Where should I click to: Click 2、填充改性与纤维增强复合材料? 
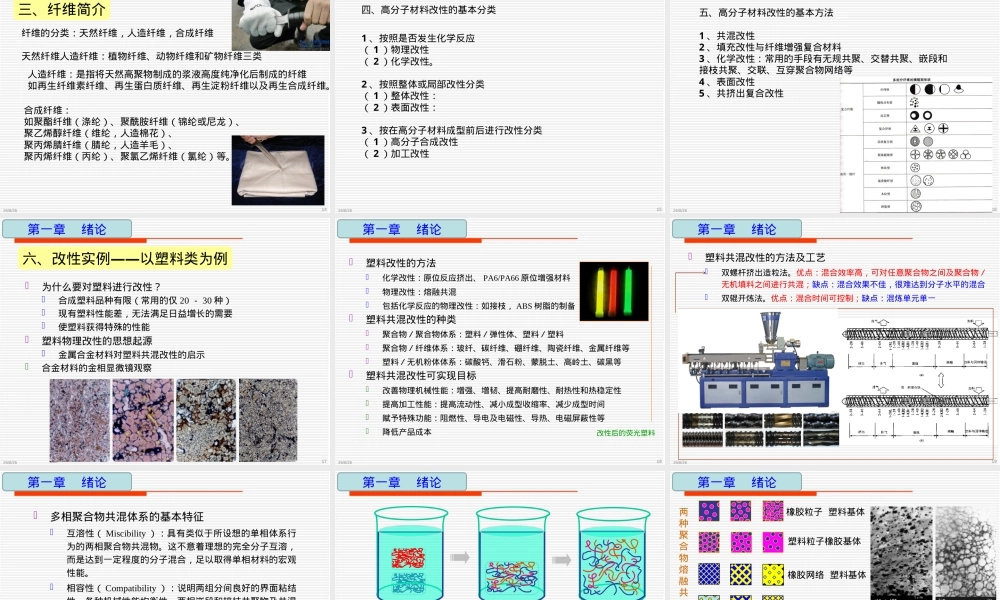coord(770,47)
